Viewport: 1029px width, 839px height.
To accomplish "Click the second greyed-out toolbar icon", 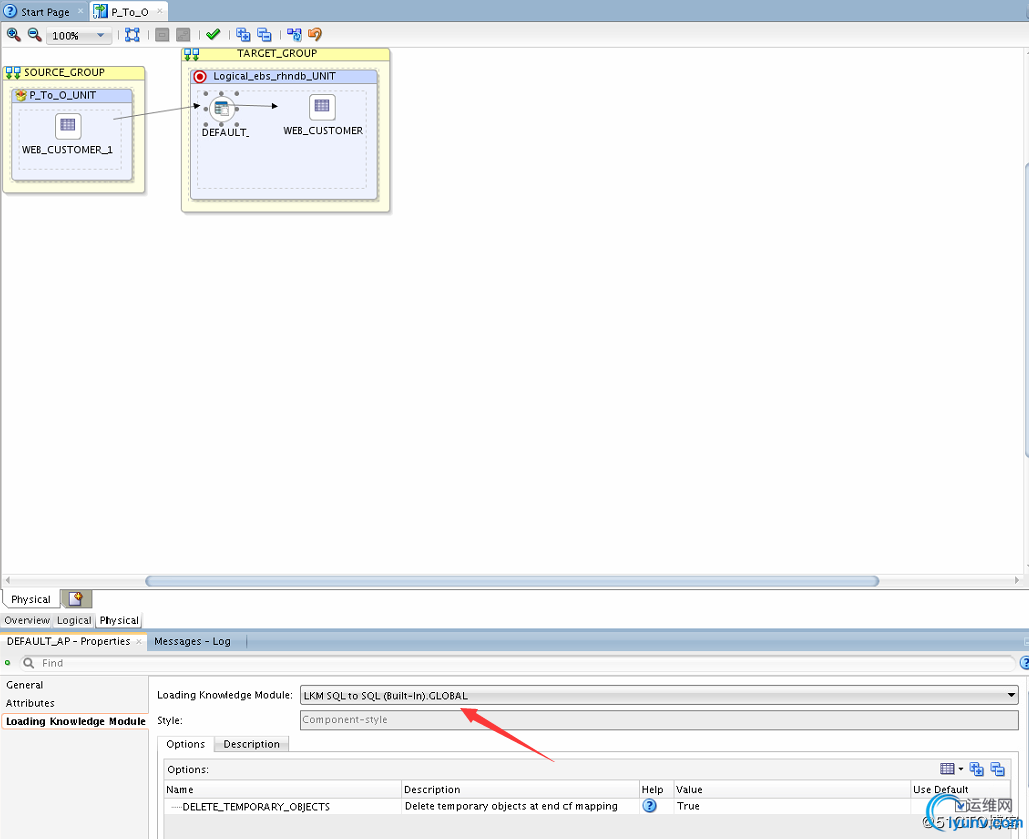I will [x=183, y=35].
